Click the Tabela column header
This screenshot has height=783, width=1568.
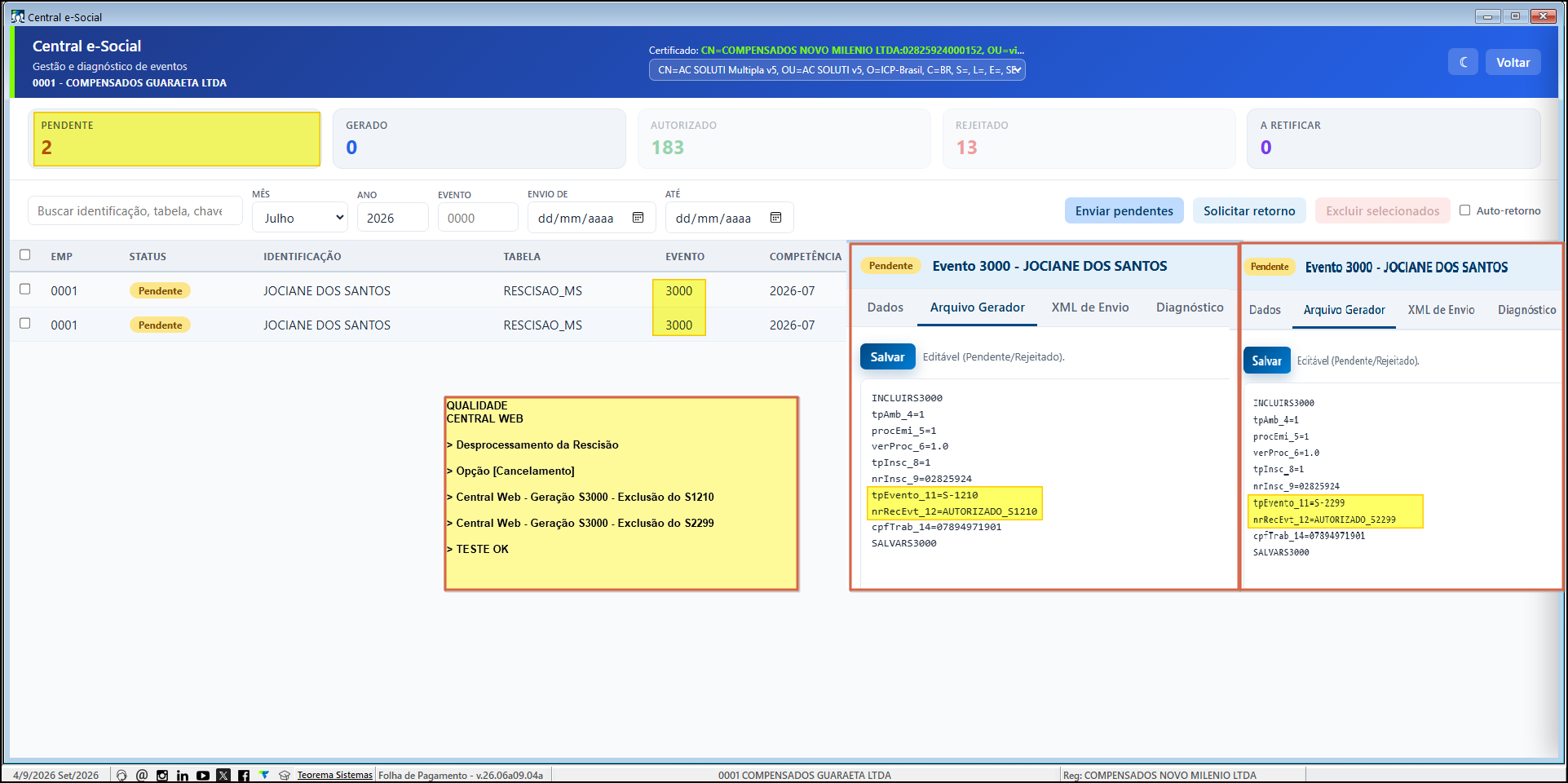coord(522,256)
